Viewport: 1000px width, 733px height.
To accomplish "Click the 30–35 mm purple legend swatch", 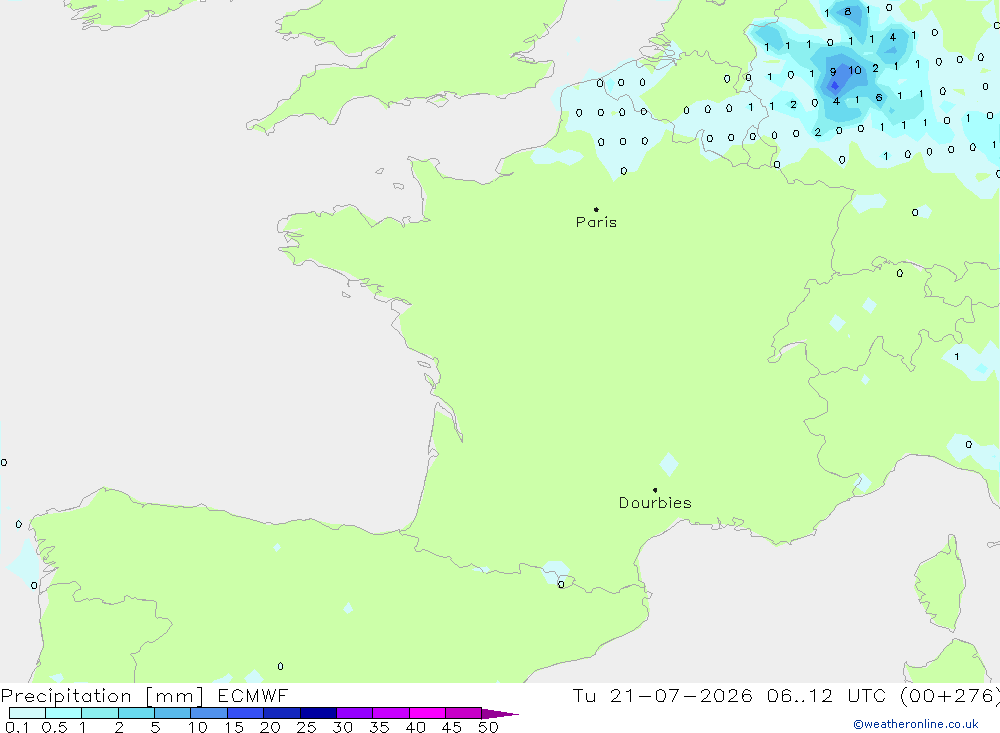I will coord(355,713).
